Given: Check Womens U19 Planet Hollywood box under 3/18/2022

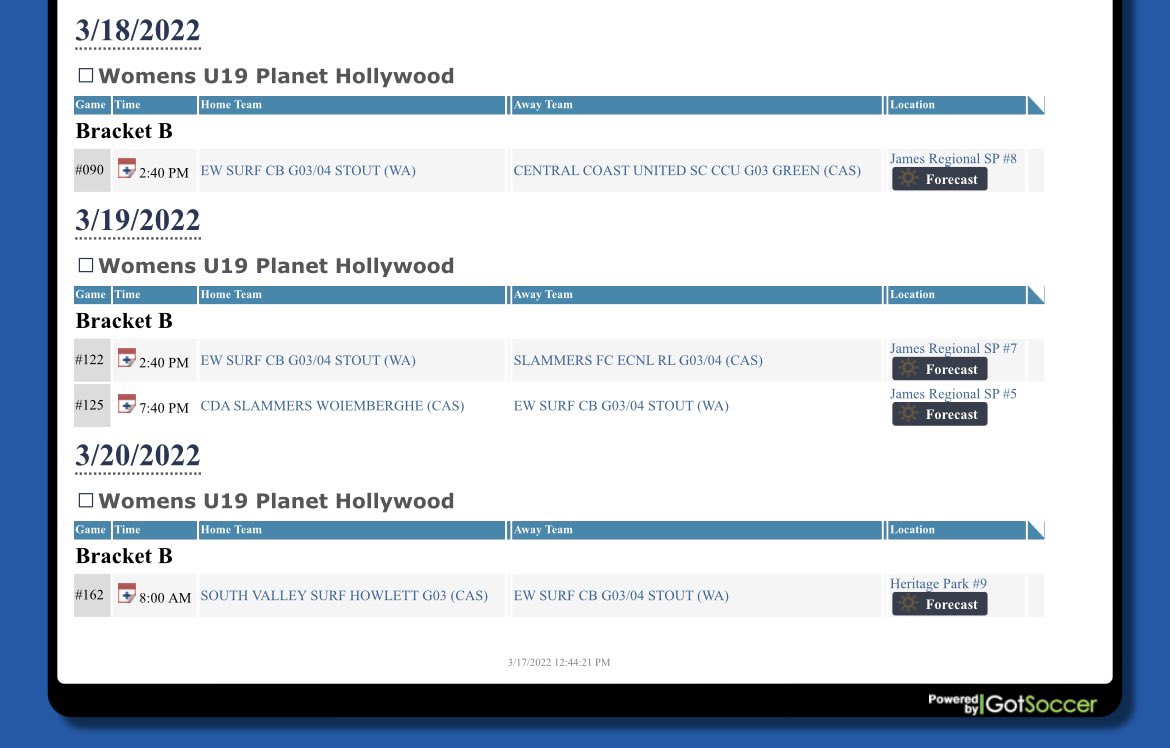Looking at the screenshot, I should coord(86,75).
